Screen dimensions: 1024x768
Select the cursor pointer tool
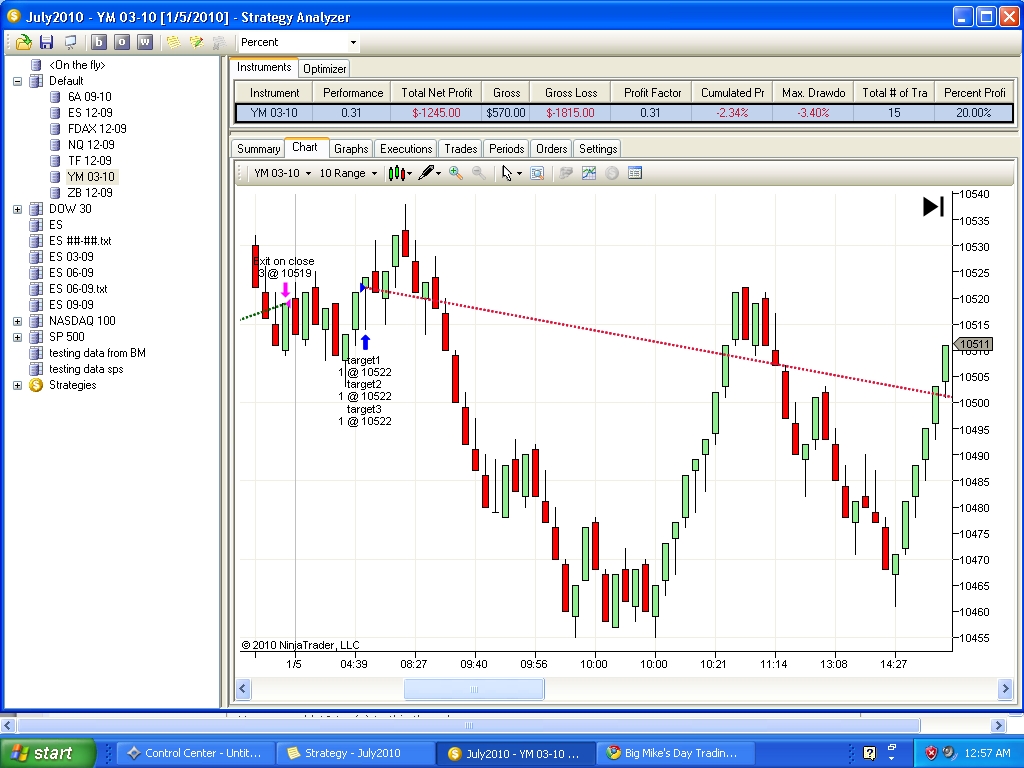(x=507, y=173)
